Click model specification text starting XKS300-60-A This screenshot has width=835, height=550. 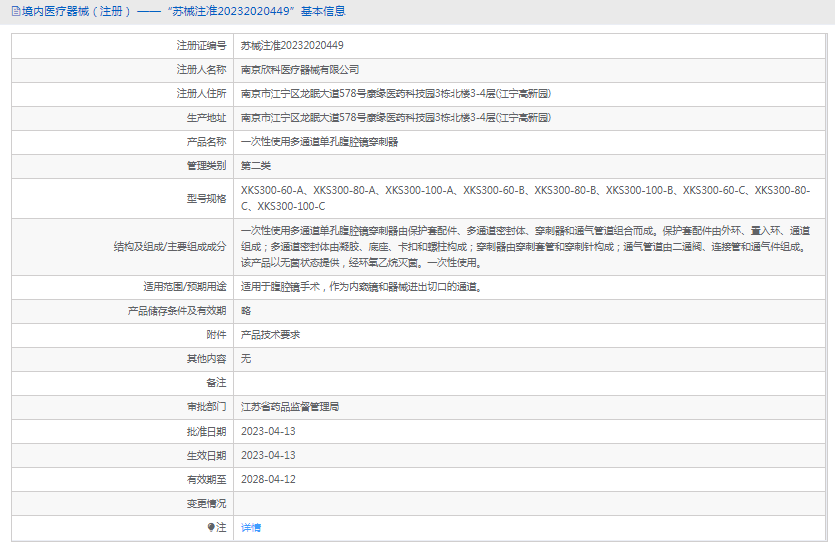526,198
